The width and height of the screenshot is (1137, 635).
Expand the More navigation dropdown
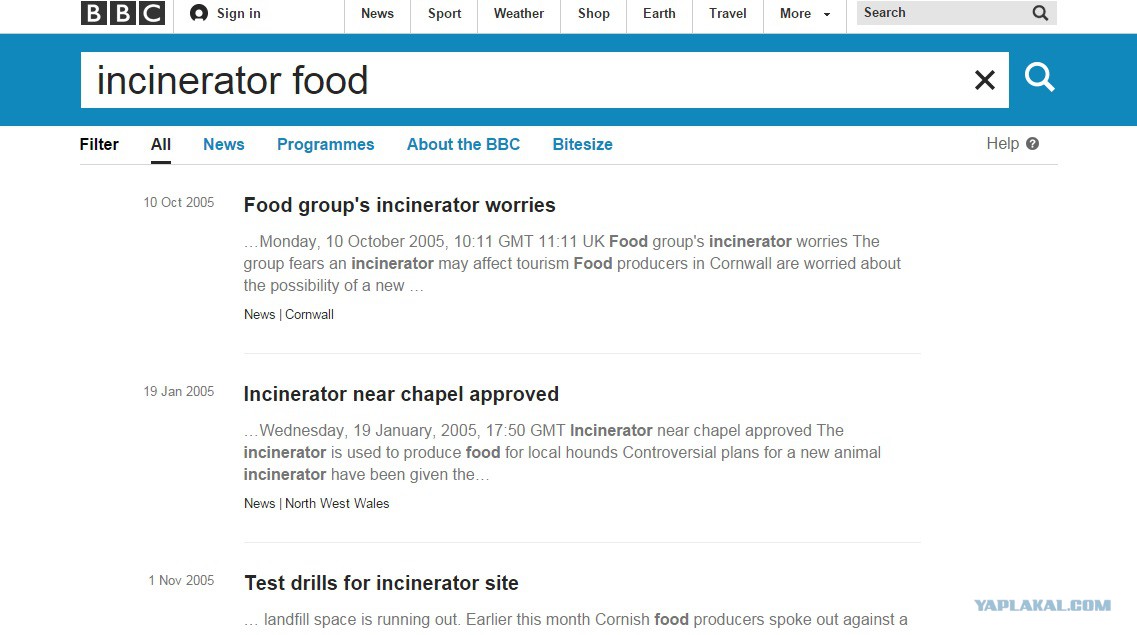[x=805, y=13]
